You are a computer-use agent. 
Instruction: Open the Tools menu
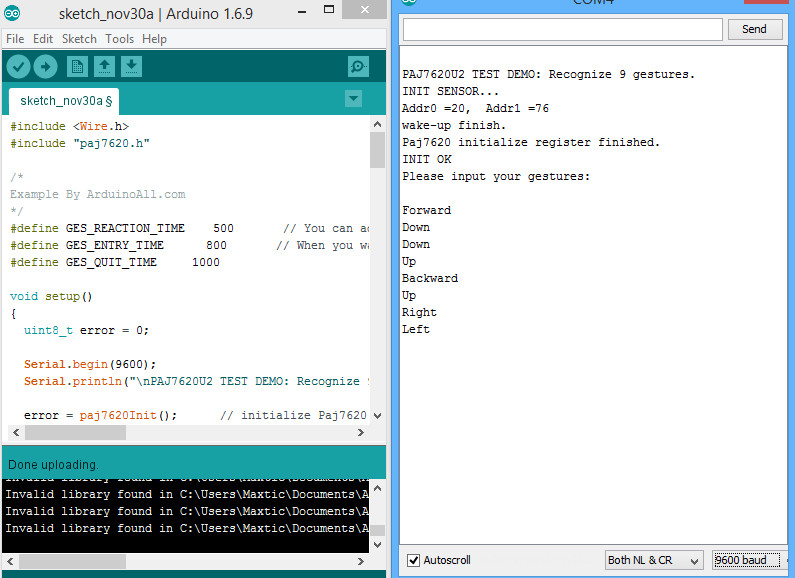tap(120, 39)
